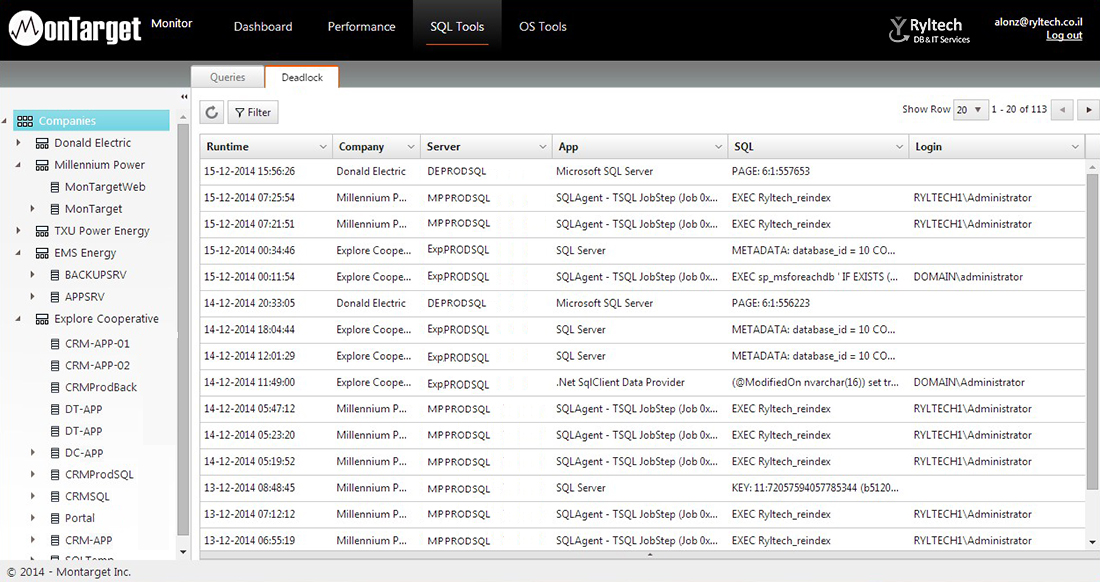Open the App column dropdown arrow
The height and width of the screenshot is (582, 1100).
click(x=718, y=147)
